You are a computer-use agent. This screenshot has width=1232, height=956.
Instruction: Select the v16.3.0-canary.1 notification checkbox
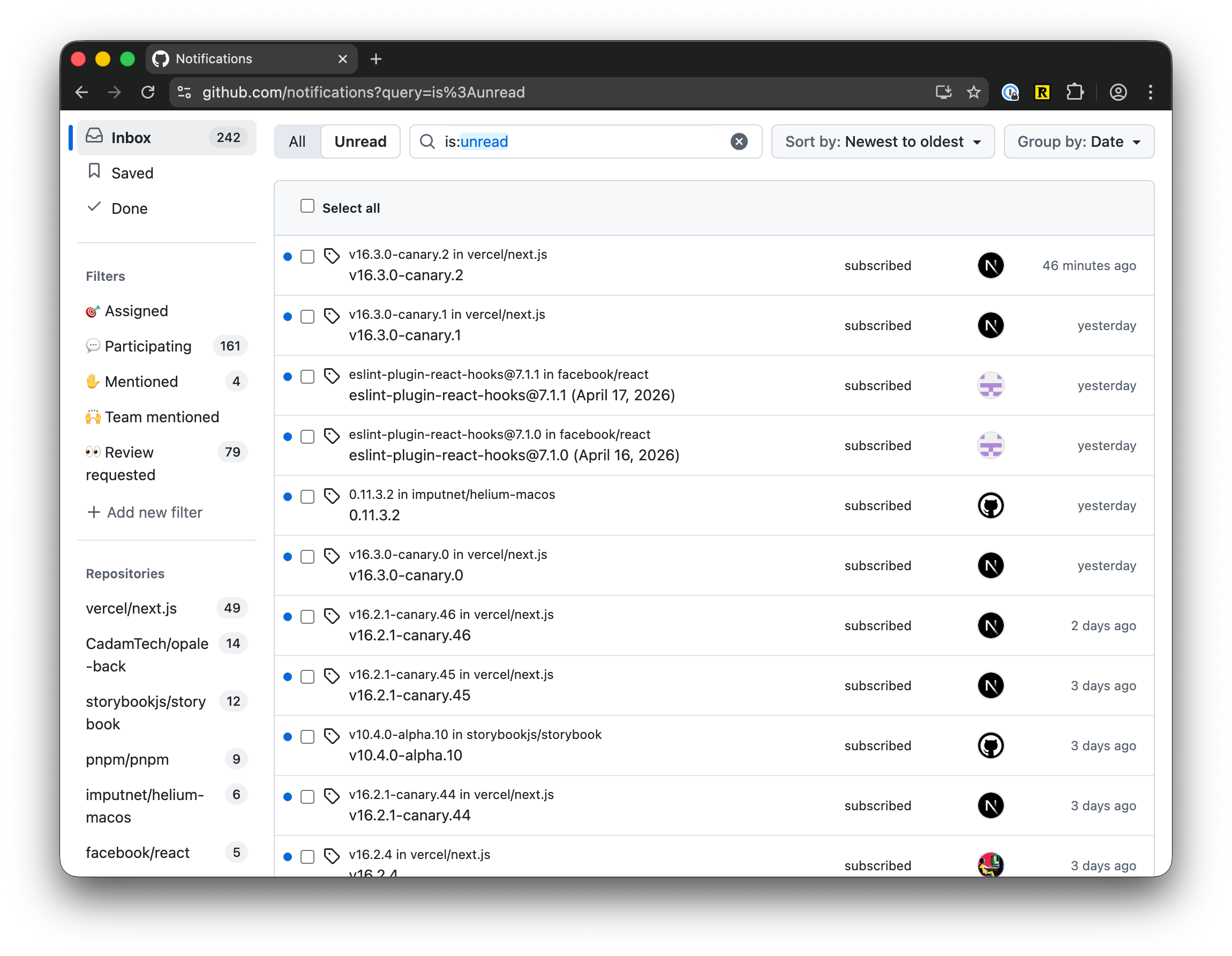click(307, 317)
